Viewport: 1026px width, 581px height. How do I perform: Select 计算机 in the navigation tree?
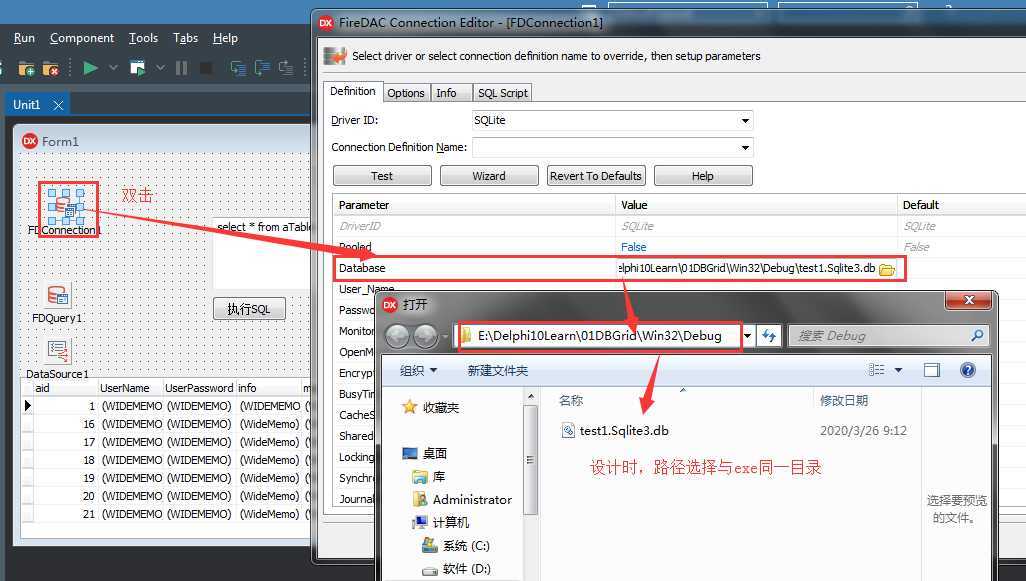(451, 522)
